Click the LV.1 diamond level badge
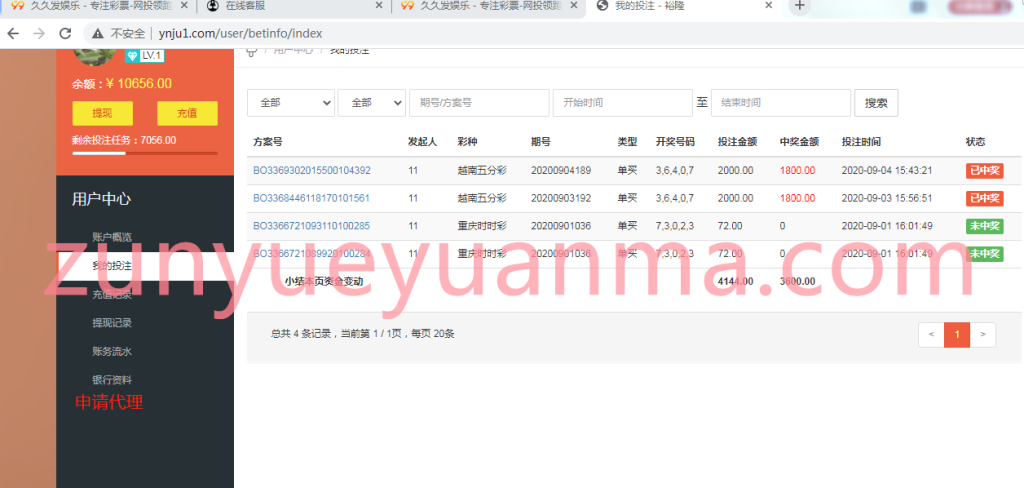Screen dimensions: 1024x488 point(145,56)
